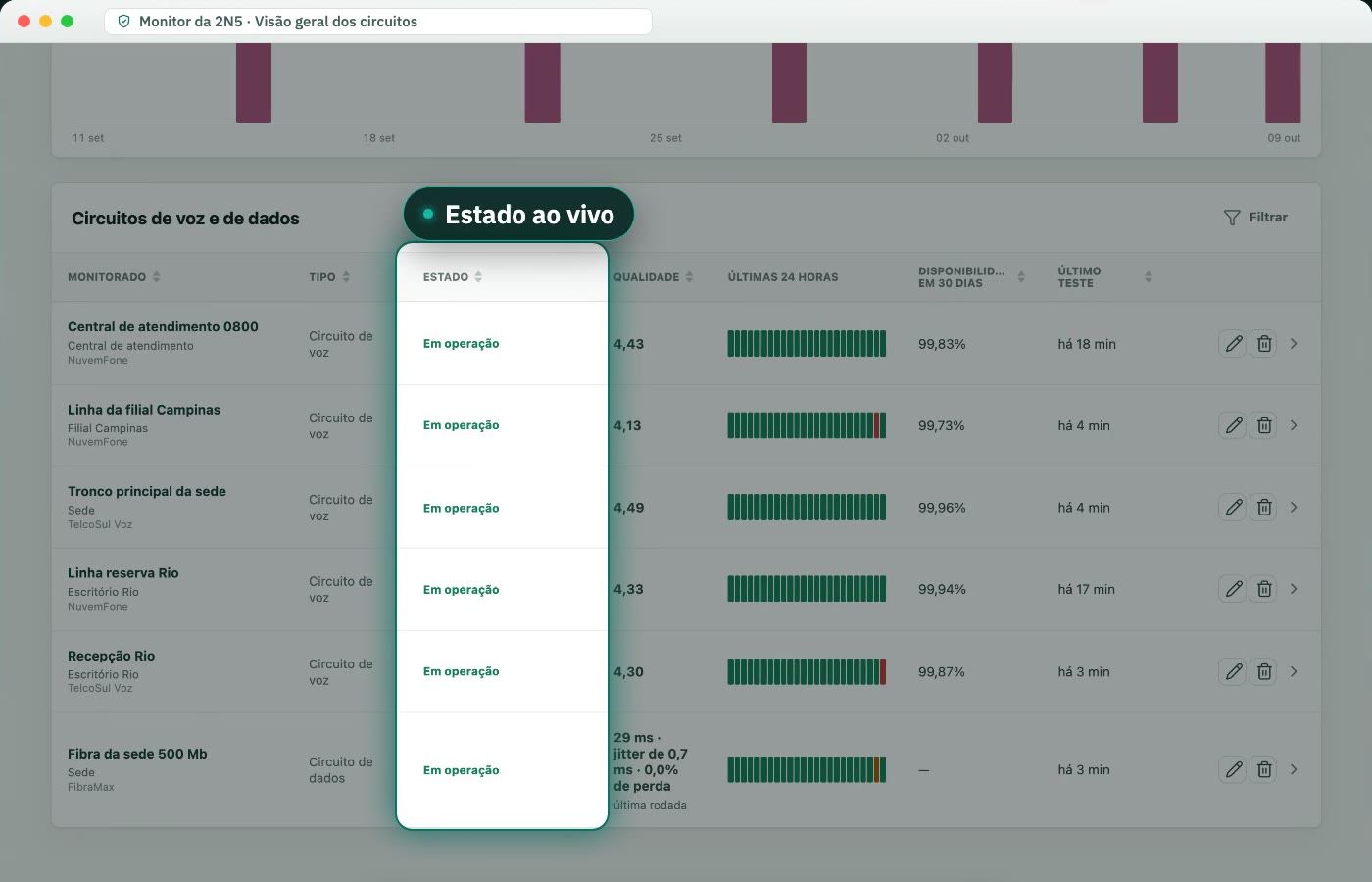This screenshot has height=882, width=1372.
Task: Delete the Linha reserva Rio circuit
Action: pyautogui.click(x=1264, y=589)
